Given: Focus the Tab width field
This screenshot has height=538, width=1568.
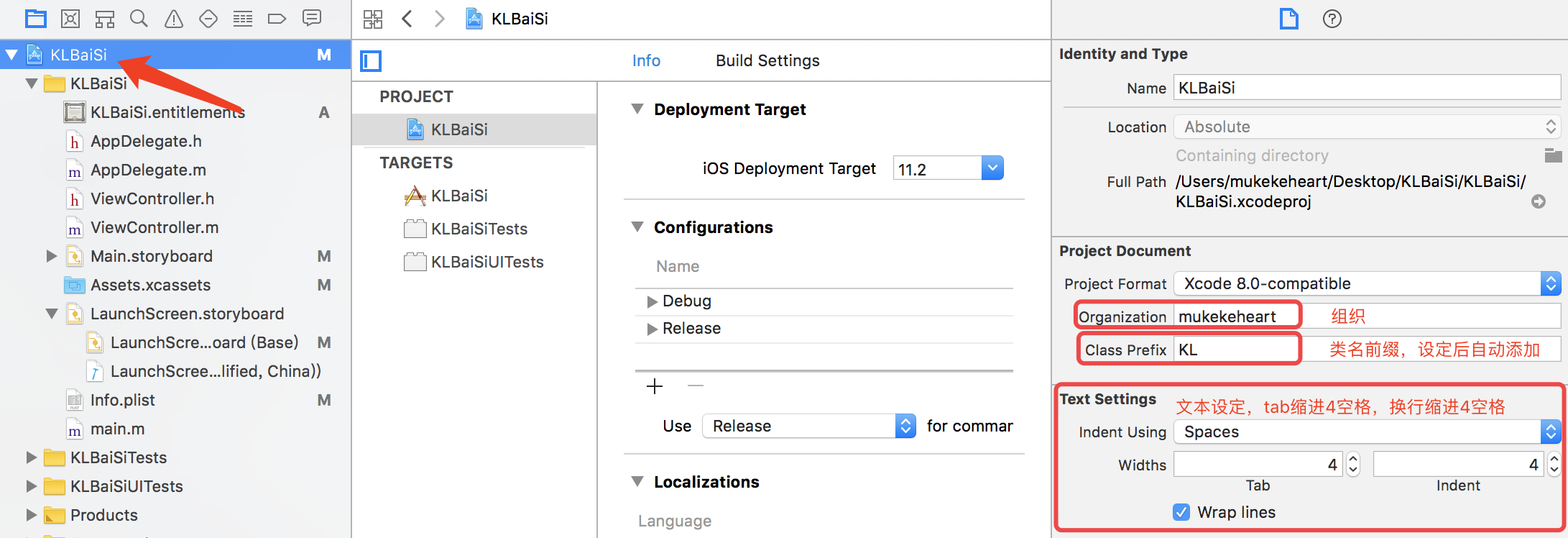Looking at the screenshot, I should point(1258,465).
